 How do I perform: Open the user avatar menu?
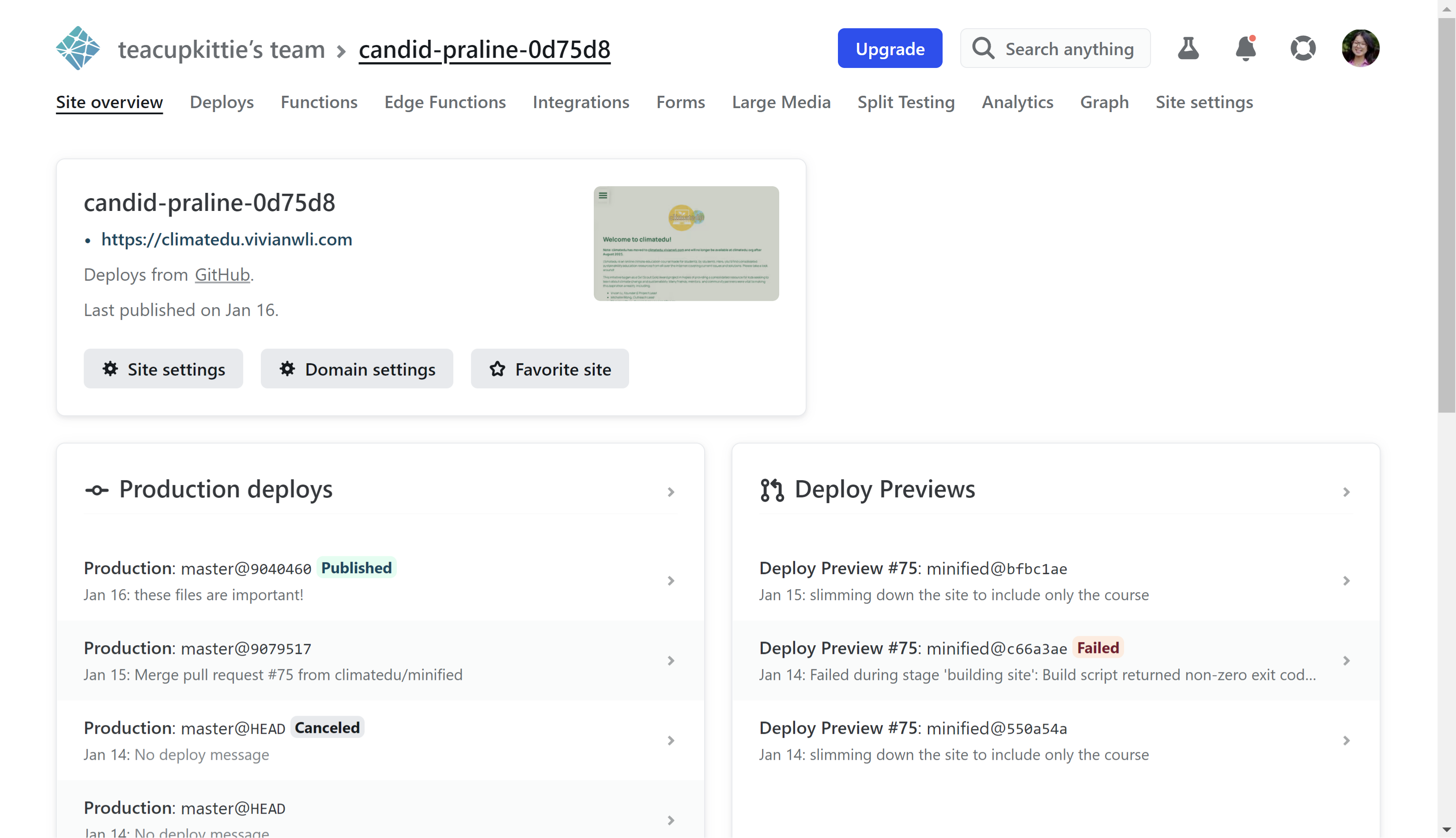click(1360, 49)
